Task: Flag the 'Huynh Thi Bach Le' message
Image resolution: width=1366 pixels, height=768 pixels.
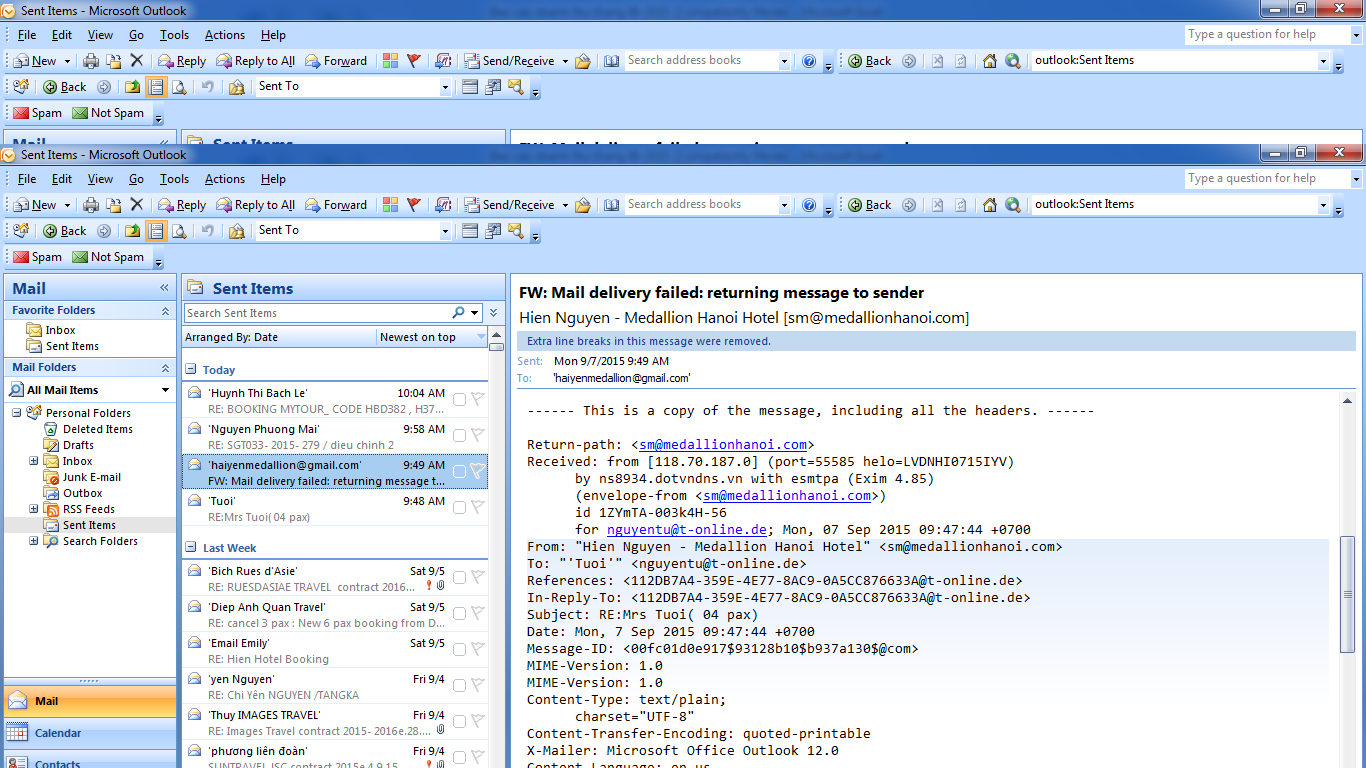Action: (x=477, y=399)
